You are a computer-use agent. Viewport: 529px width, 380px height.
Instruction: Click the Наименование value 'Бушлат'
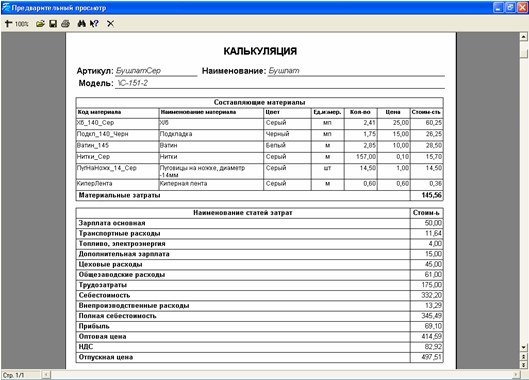click(x=284, y=71)
